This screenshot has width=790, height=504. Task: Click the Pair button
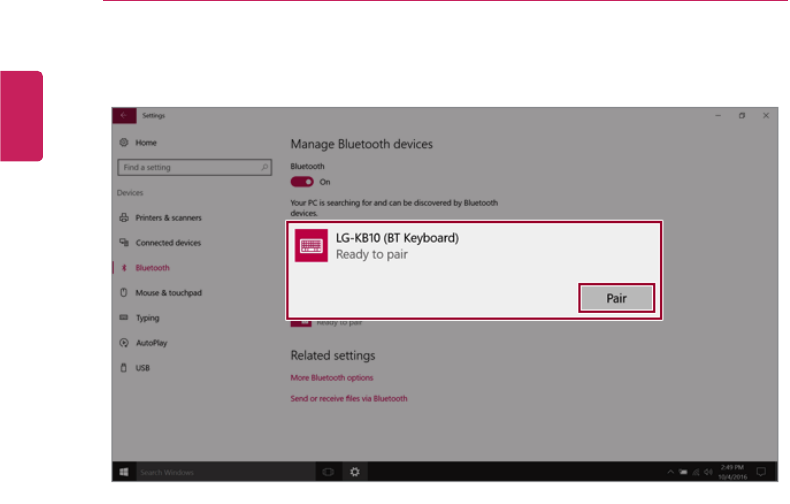pos(616,298)
